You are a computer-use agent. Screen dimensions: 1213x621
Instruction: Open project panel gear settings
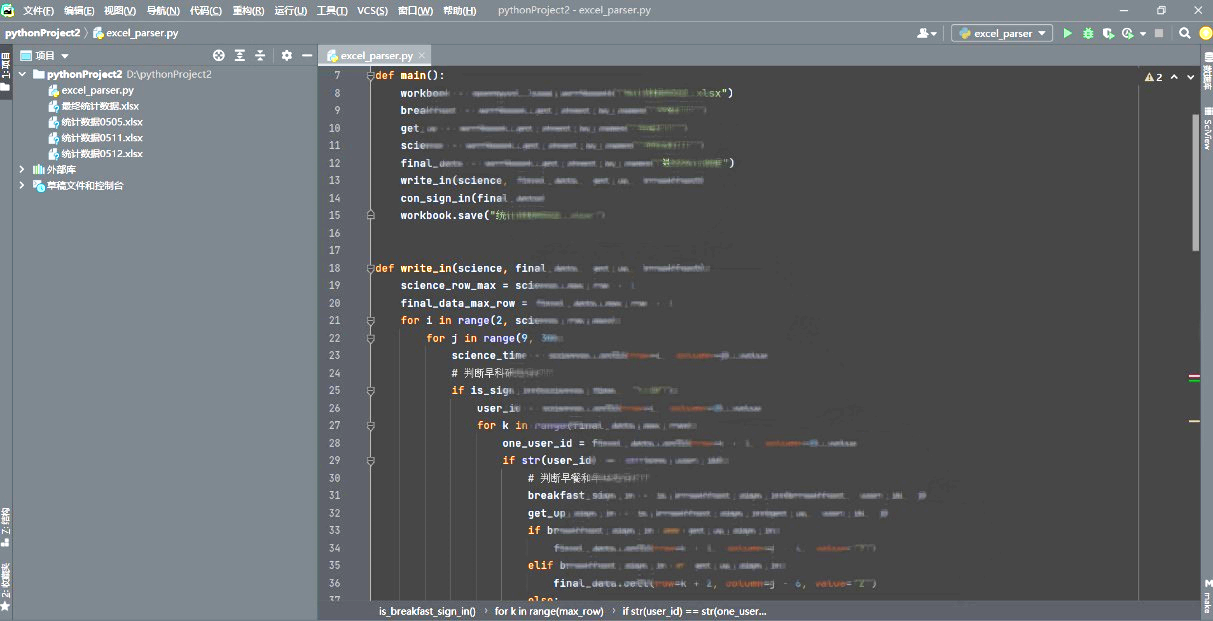click(287, 56)
